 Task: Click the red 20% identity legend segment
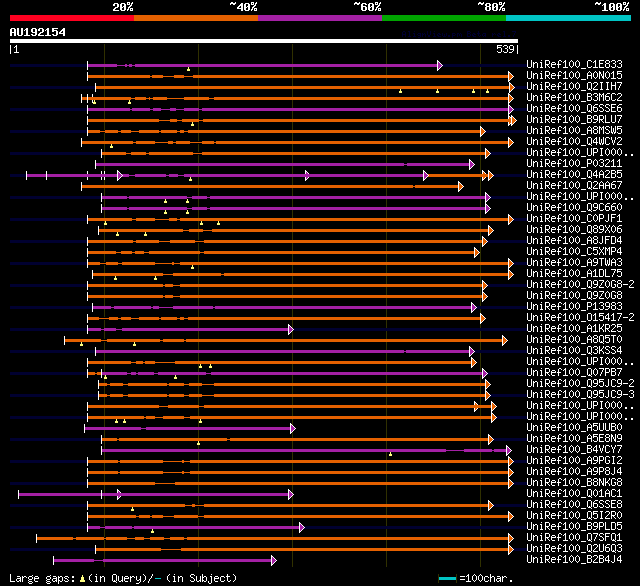coord(72,18)
